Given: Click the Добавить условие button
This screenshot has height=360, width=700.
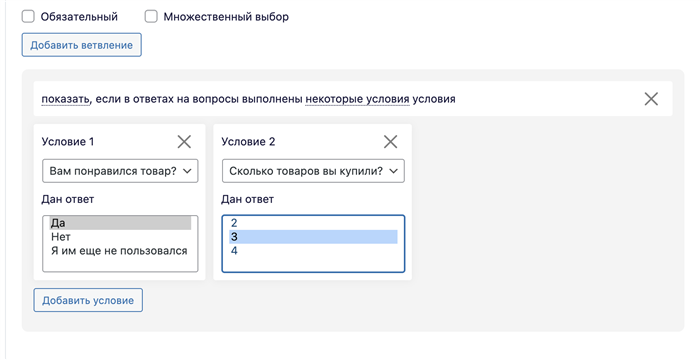Looking at the screenshot, I should click(88, 300).
